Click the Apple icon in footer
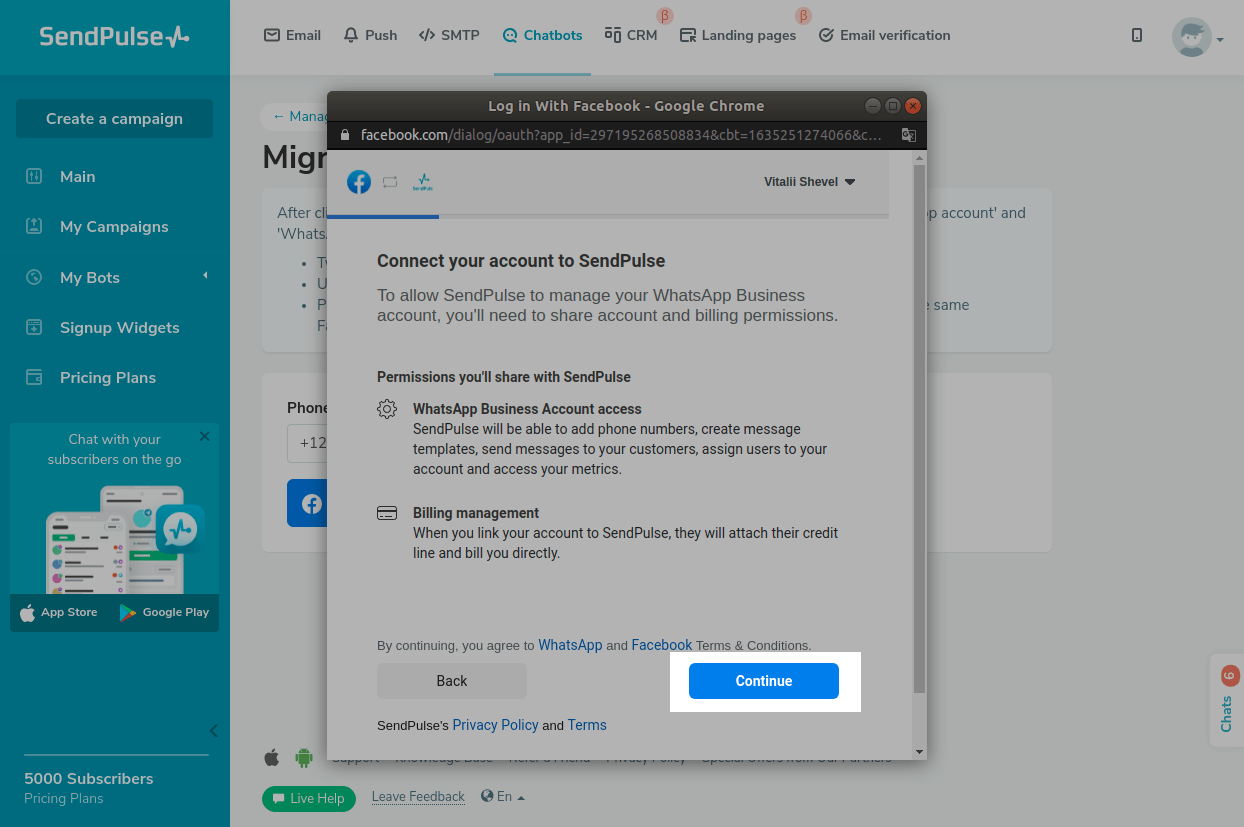Viewport: 1244px width, 827px height. (x=271, y=757)
